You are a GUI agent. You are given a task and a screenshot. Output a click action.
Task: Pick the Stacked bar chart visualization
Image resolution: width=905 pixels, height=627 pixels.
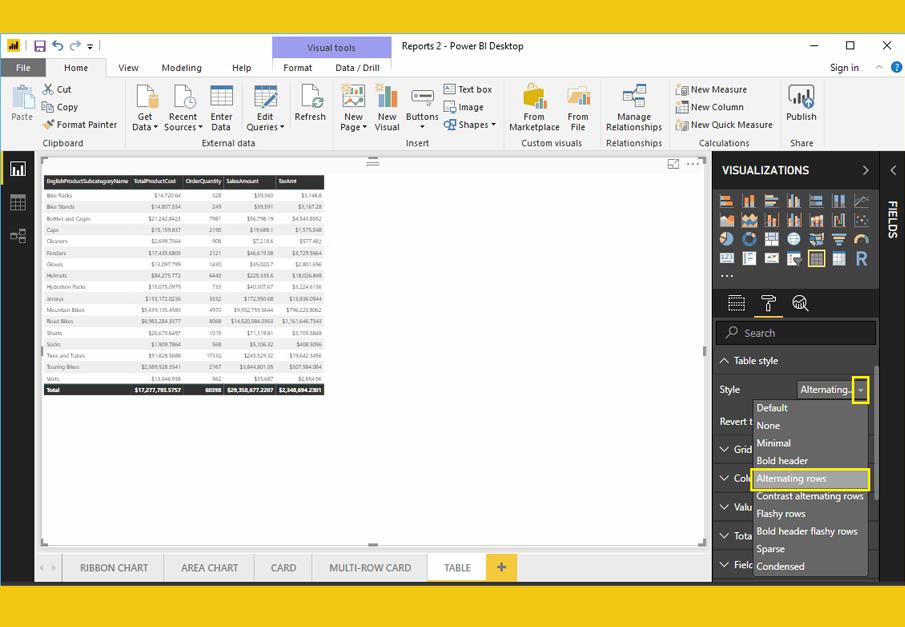[727, 201]
